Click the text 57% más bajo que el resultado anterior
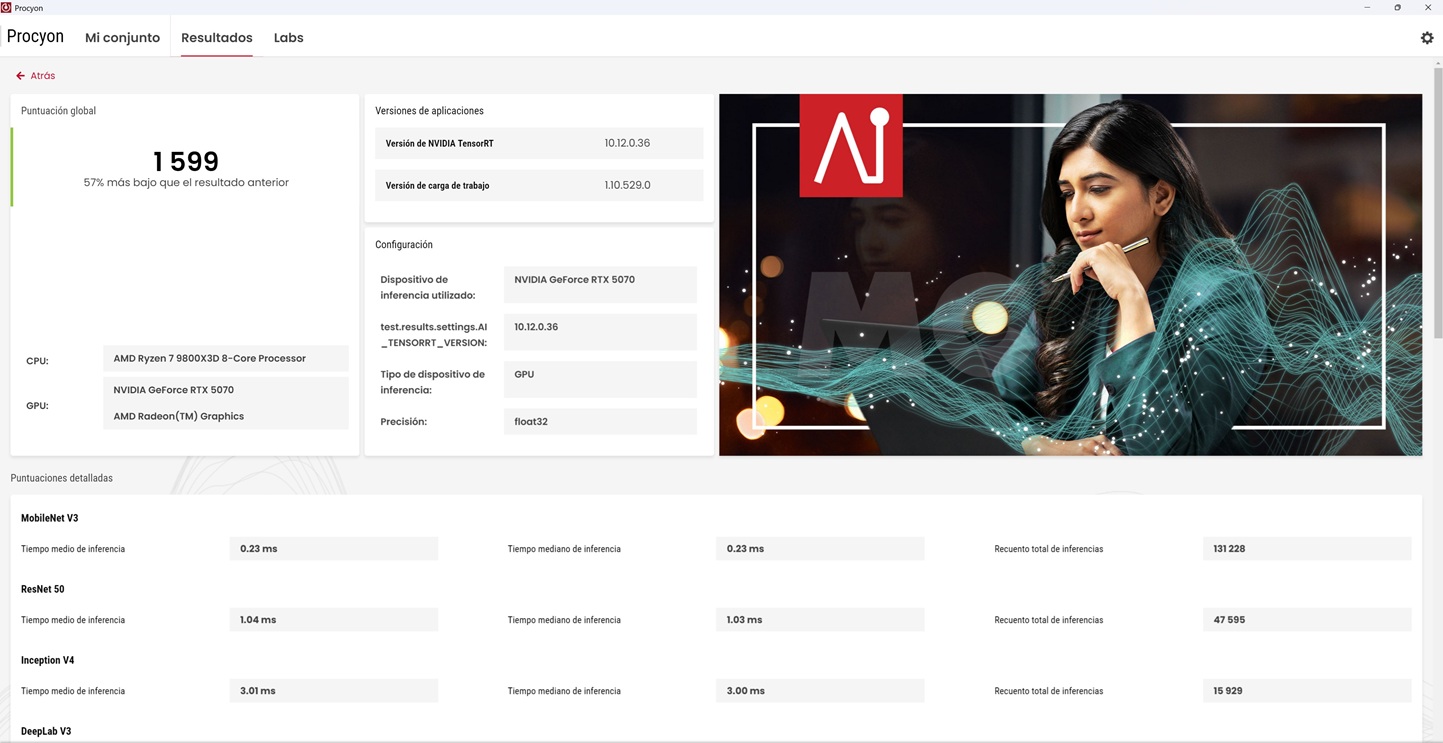The height and width of the screenshot is (743, 1443). (186, 183)
